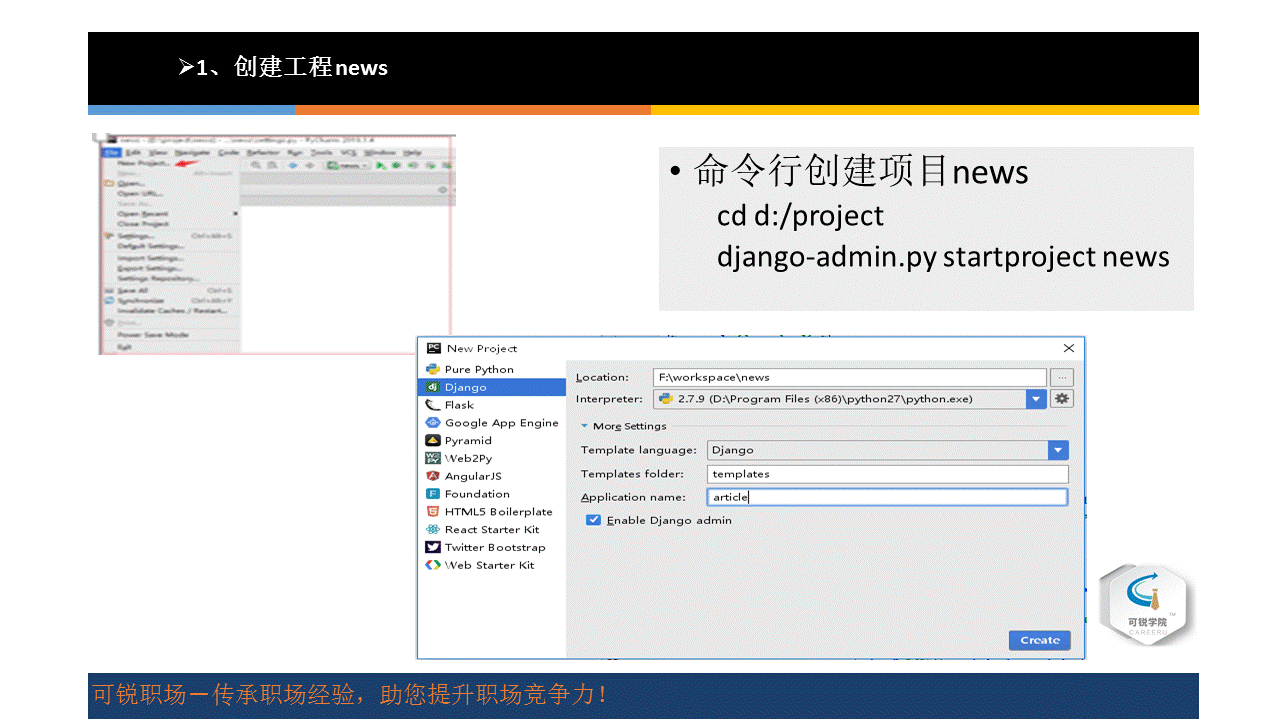Choose Power Save Mode in File menu
1280x720 pixels.
(170, 335)
